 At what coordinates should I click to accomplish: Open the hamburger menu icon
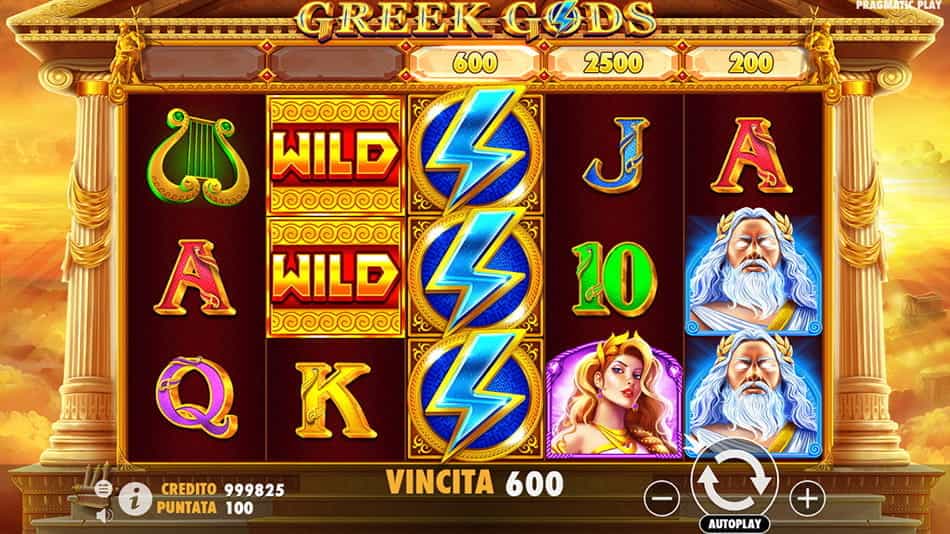coord(104,488)
